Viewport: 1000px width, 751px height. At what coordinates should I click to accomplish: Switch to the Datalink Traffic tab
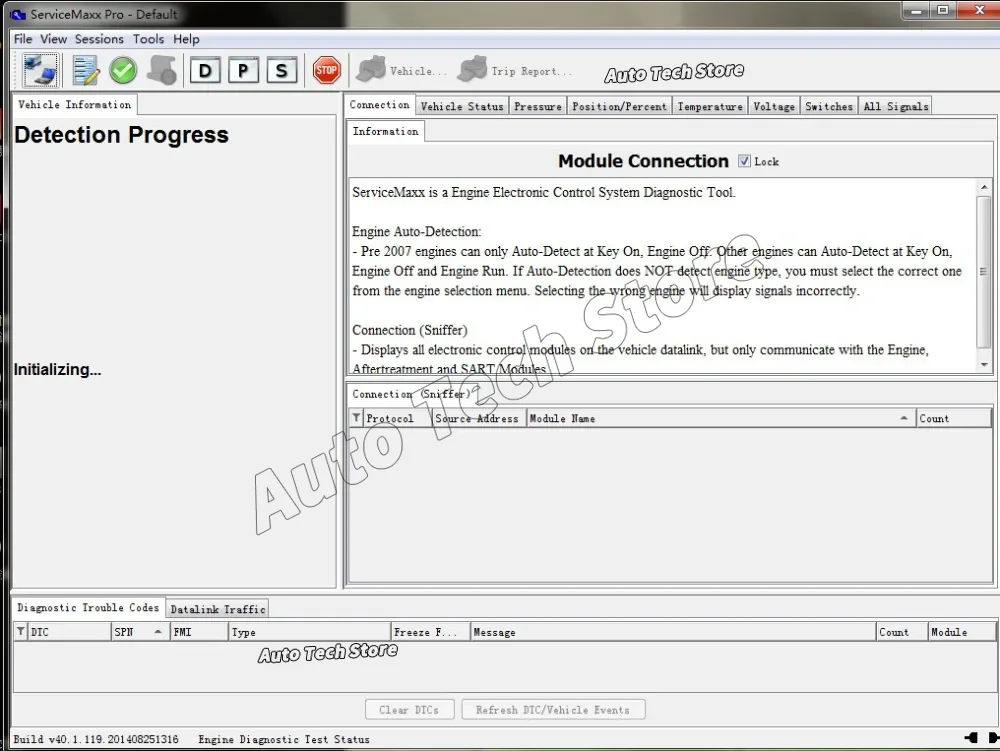tap(217, 609)
